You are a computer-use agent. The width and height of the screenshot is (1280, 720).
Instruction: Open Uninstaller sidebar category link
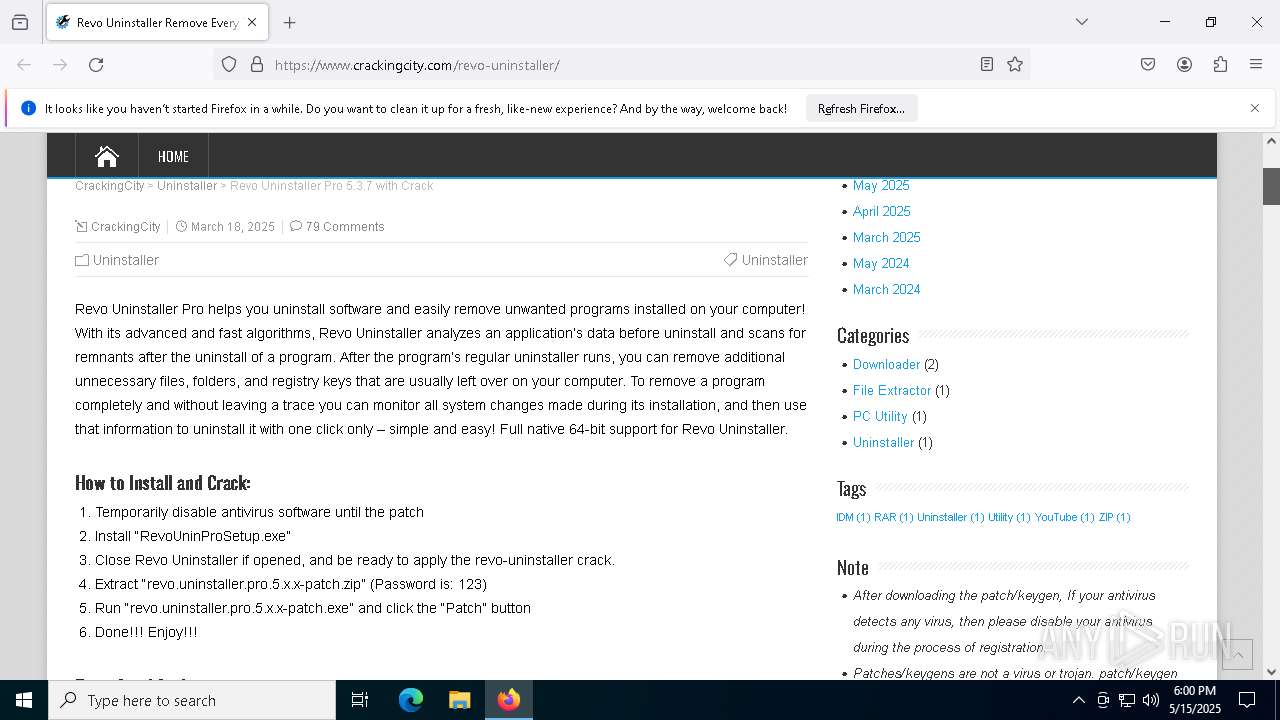pos(884,443)
